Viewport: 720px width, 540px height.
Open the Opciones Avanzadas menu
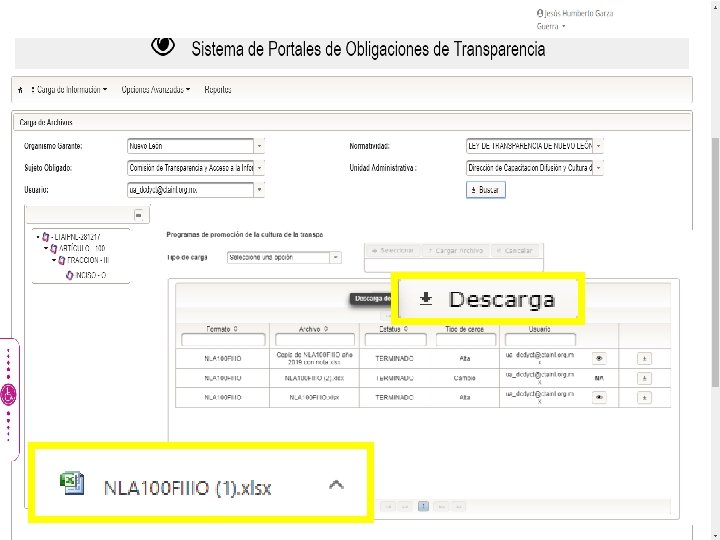[x=156, y=90]
